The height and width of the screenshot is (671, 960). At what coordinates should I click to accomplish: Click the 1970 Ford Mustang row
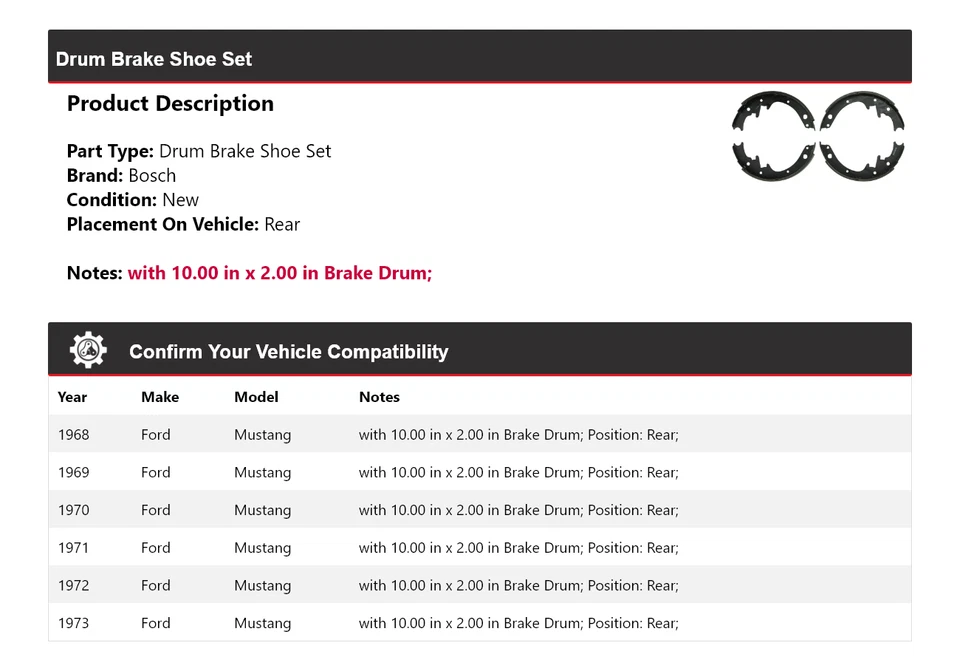tap(480, 510)
